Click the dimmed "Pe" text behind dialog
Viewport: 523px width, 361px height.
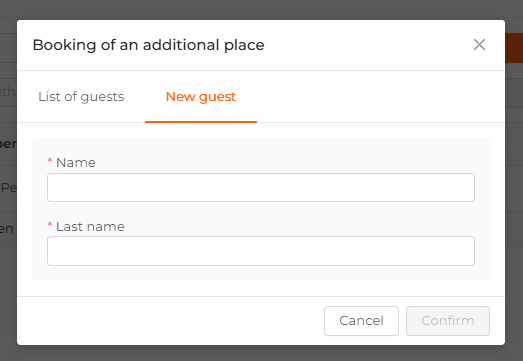pos(8,188)
